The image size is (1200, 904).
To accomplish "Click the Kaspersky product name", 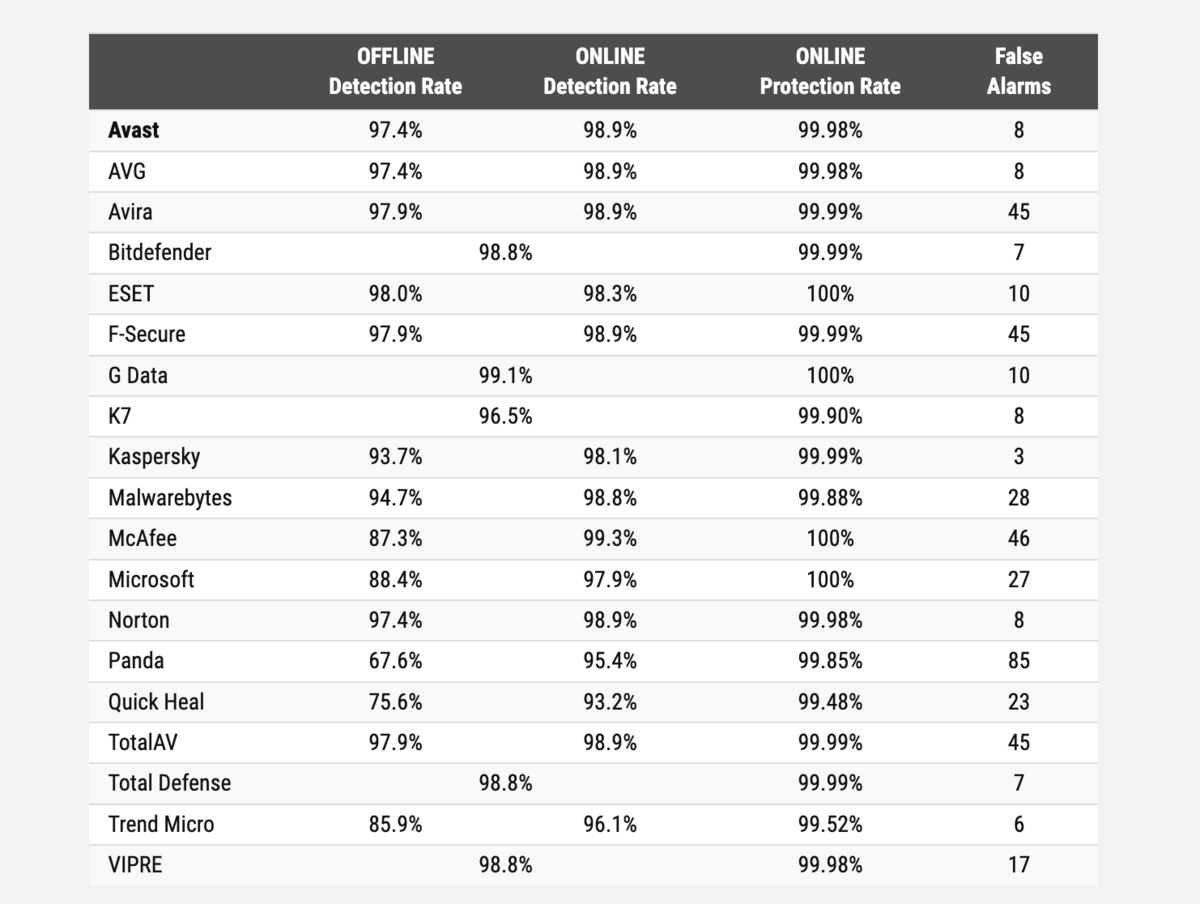I will pyautogui.click(x=154, y=457).
